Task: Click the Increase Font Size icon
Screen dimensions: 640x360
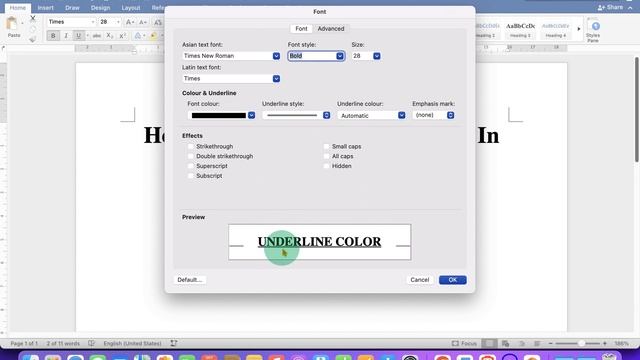Action: (x=129, y=22)
